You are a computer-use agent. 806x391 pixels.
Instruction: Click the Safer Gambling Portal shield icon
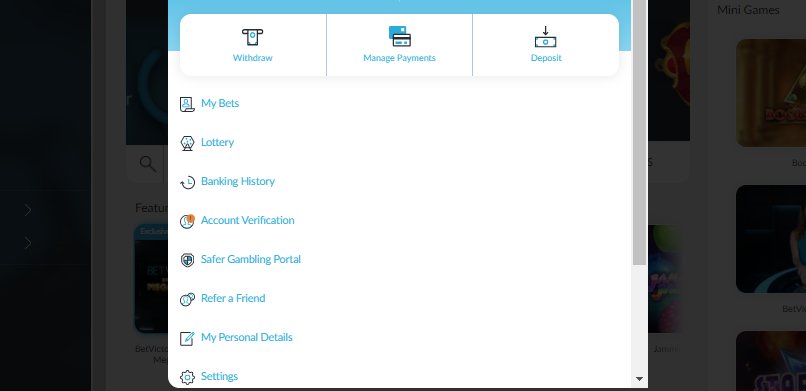(187, 260)
